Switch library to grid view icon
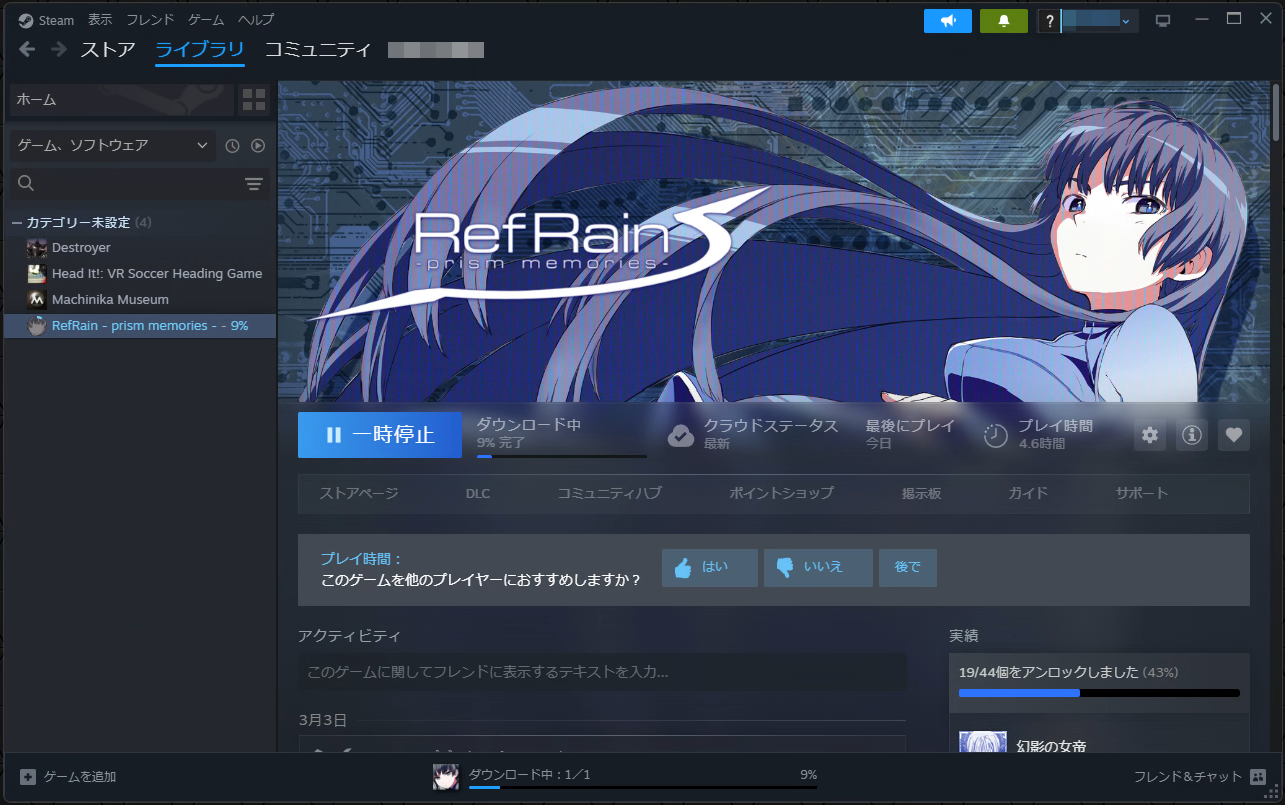Viewport: 1285px width, 805px height. (253, 99)
